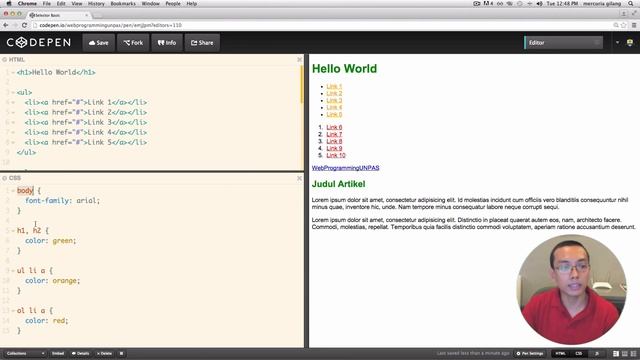Click Link 8 in the preview
Viewport: 640px width, 360px height.
pyautogui.click(x=334, y=141)
